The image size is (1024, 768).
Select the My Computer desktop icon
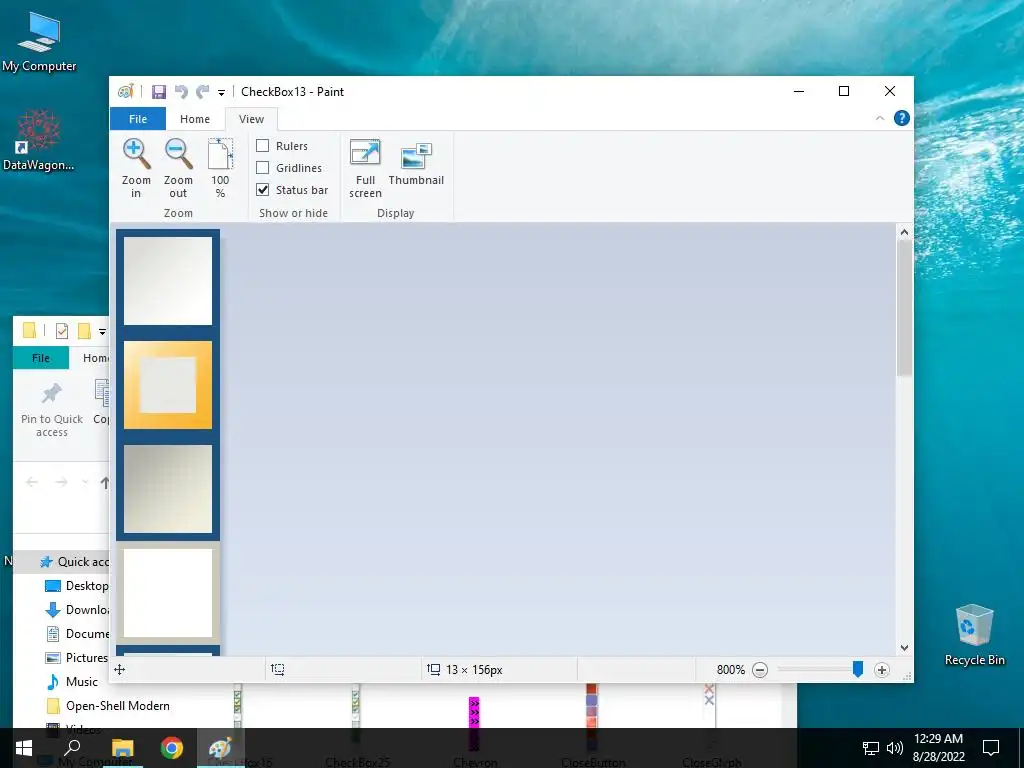(39, 42)
